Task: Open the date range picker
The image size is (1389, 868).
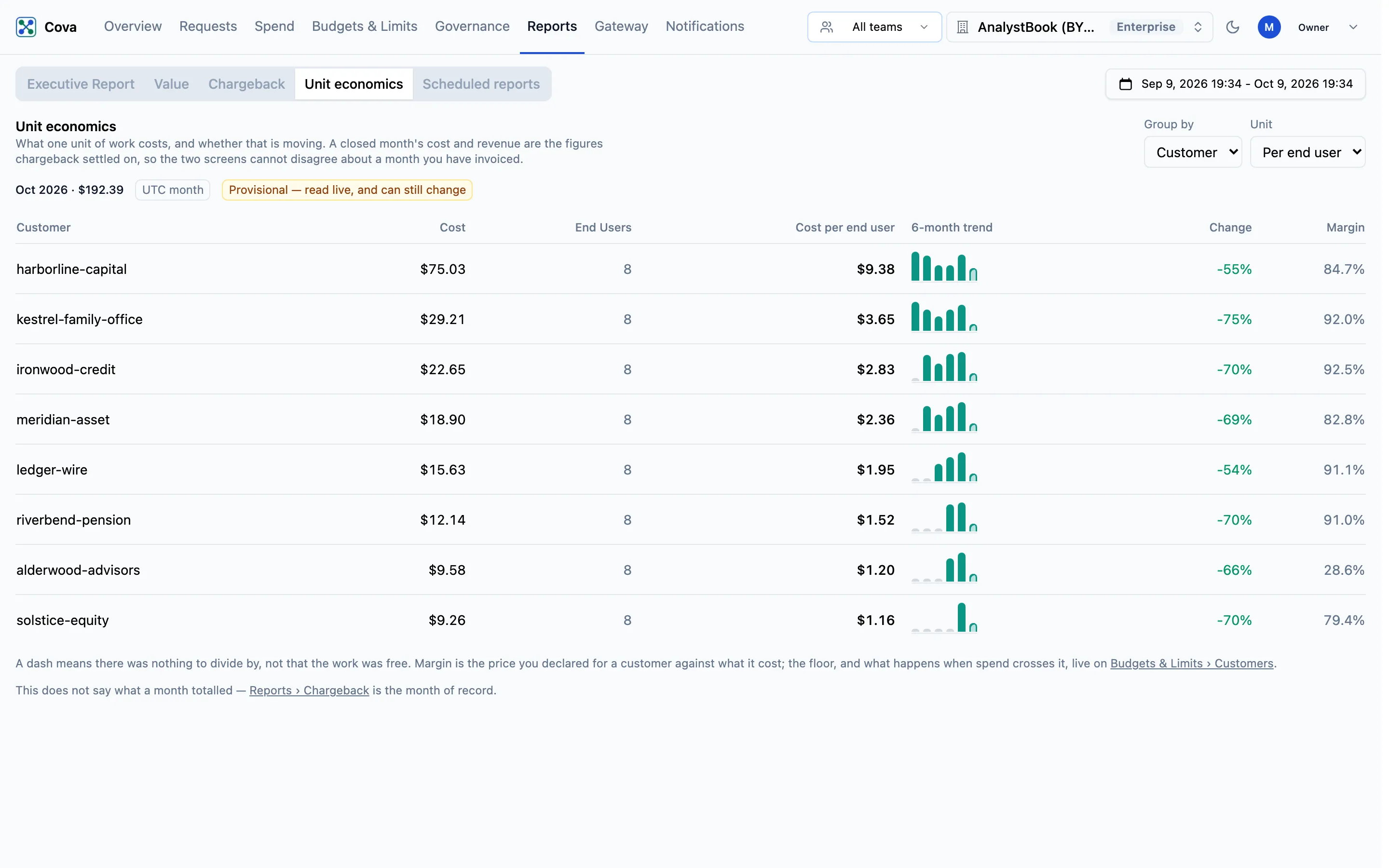Action: pos(1235,84)
